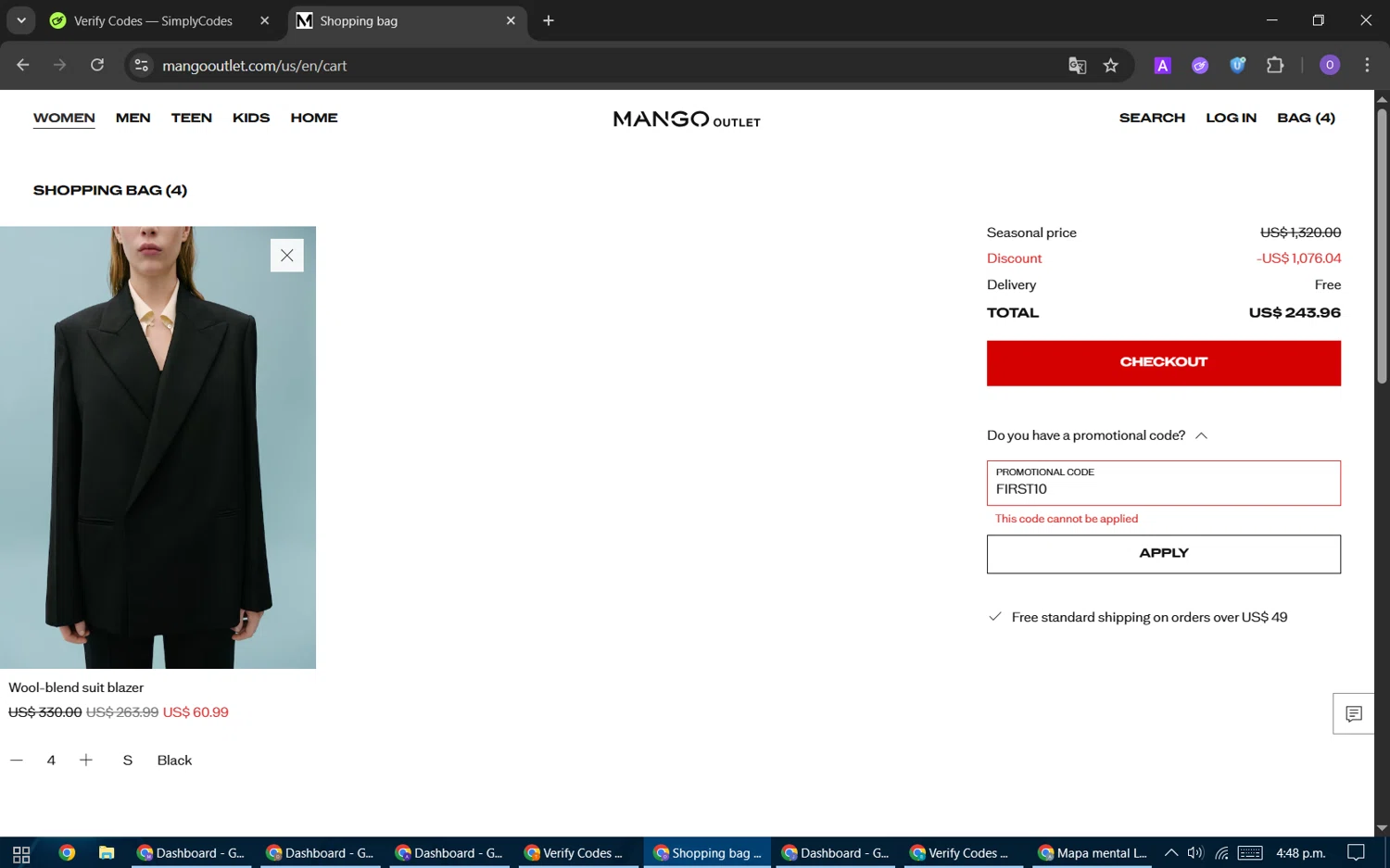Open Windows Task View icon
The image size is (1390, 868).
[x=21, y=853]
